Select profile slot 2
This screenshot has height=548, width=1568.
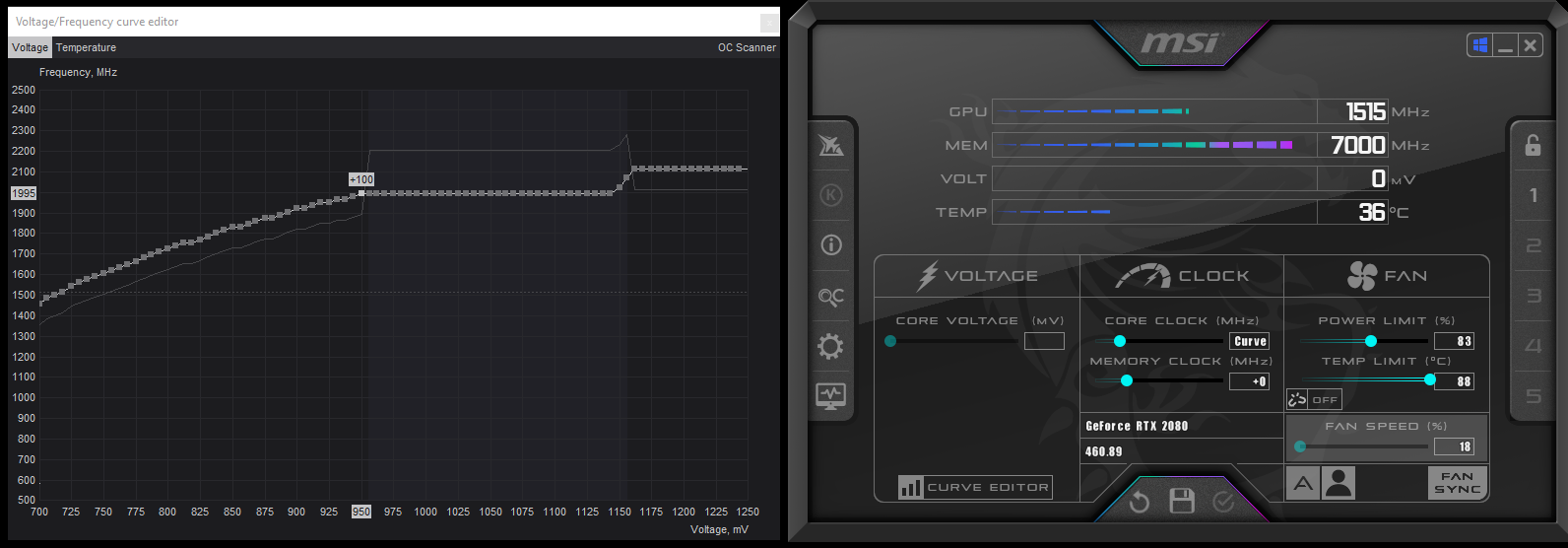1533,245
